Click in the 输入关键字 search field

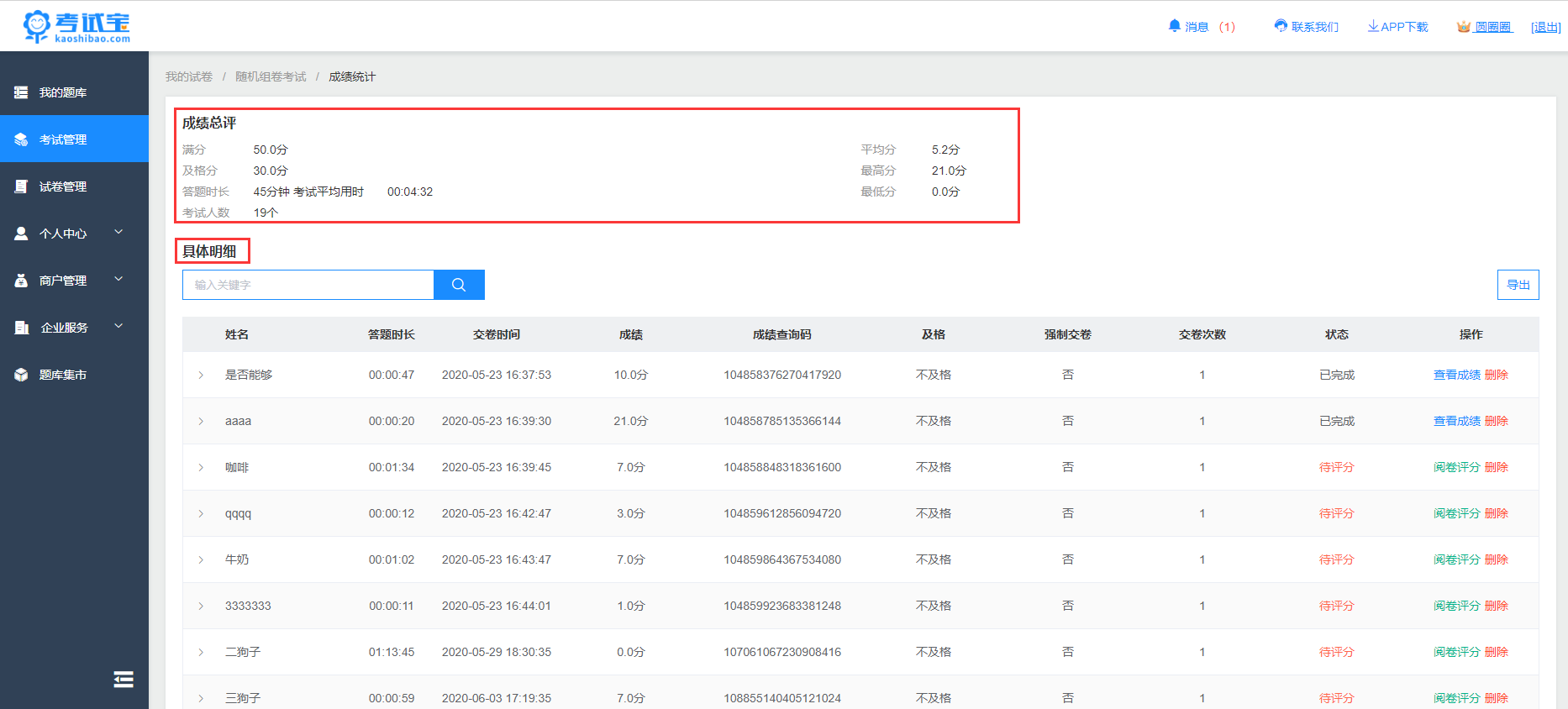point(308,285)
